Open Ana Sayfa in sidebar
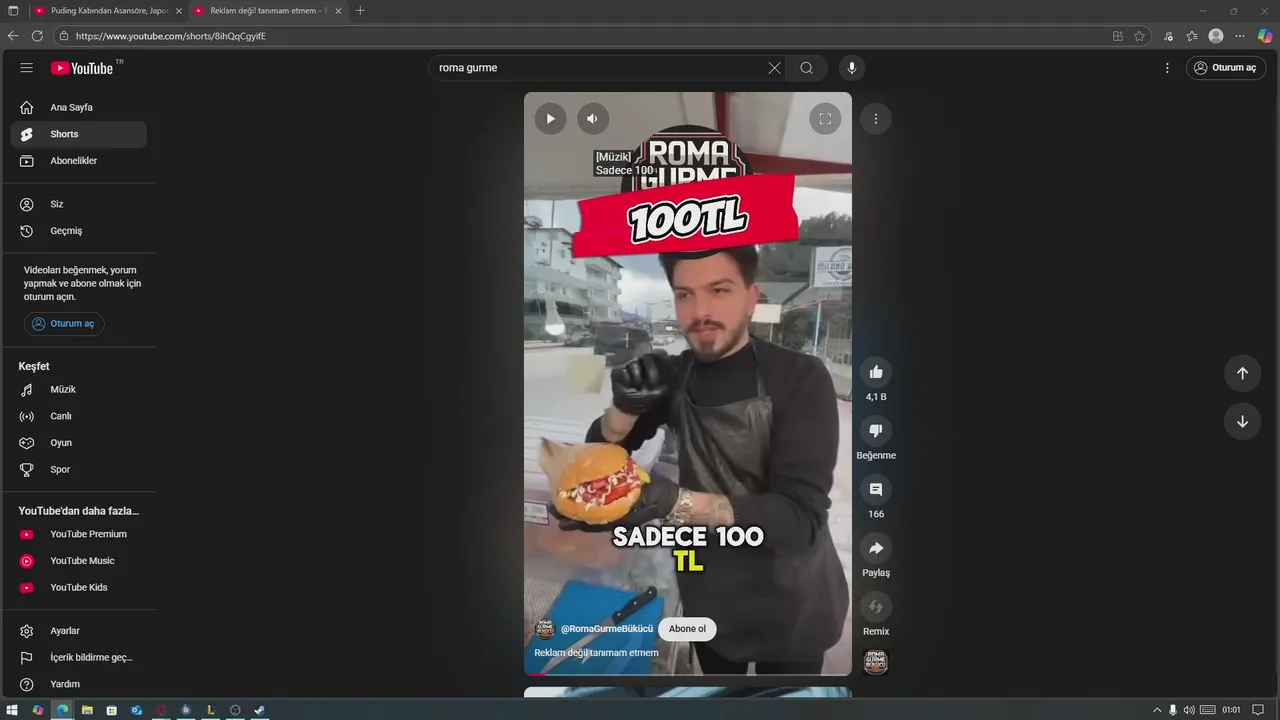Screen dimensions: 1280x720 click(x=79, y=107)
